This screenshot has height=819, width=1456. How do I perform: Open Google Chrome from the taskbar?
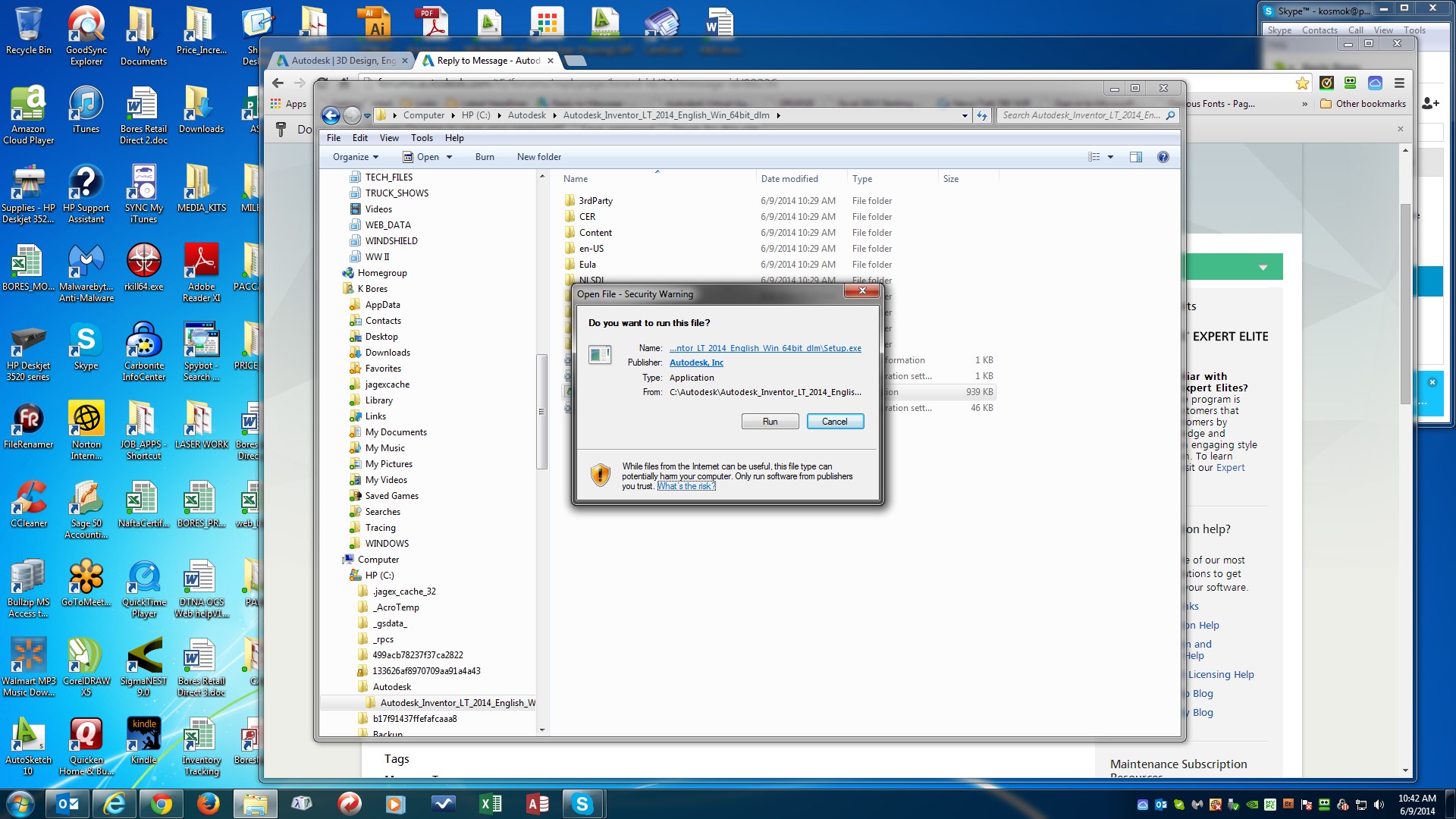tap(161, 804)
